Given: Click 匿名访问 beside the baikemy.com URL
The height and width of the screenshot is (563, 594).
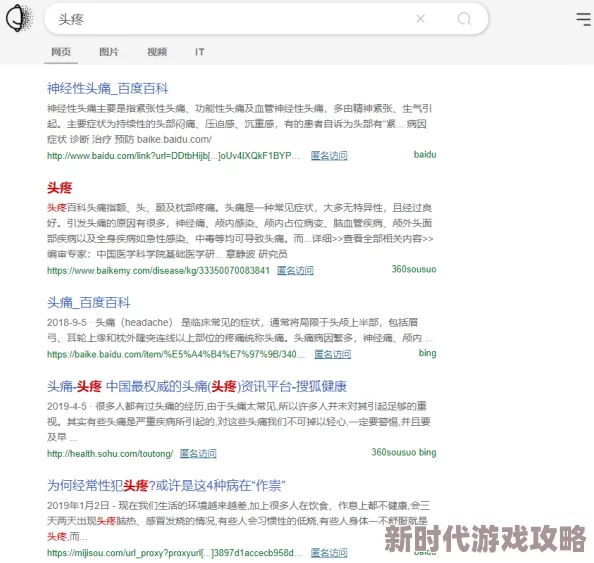Looking at the screenshot, I should (295, 271).
